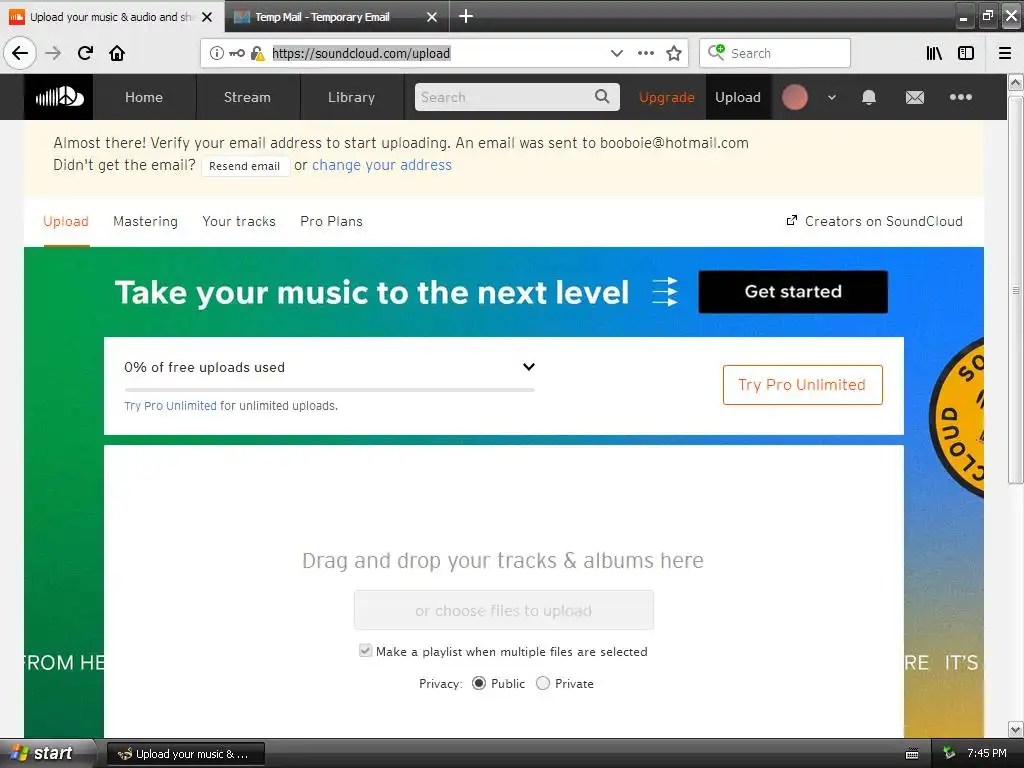The width and height of the screenshot is (1024, 768).
Task: Close the Temp Mail tab
Action: tap(432, 17)
